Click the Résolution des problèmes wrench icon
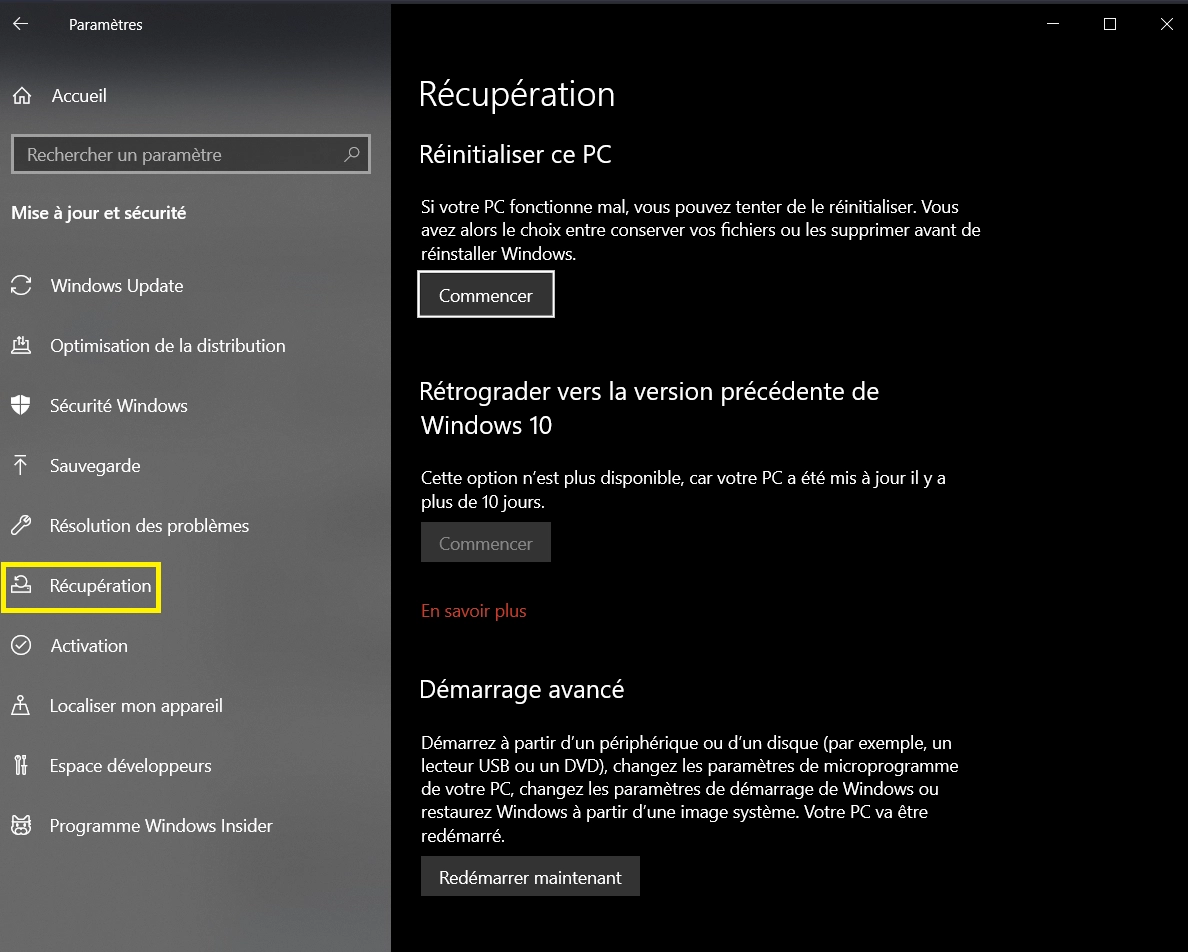 tap(21, 525)
